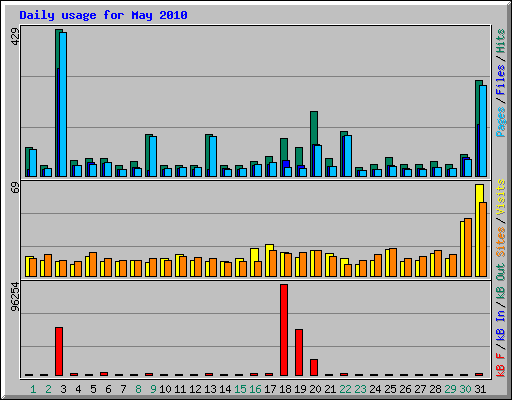Select day 14 on the x-axis
This screenshot has width=512, height=400.
click(225, 389)
